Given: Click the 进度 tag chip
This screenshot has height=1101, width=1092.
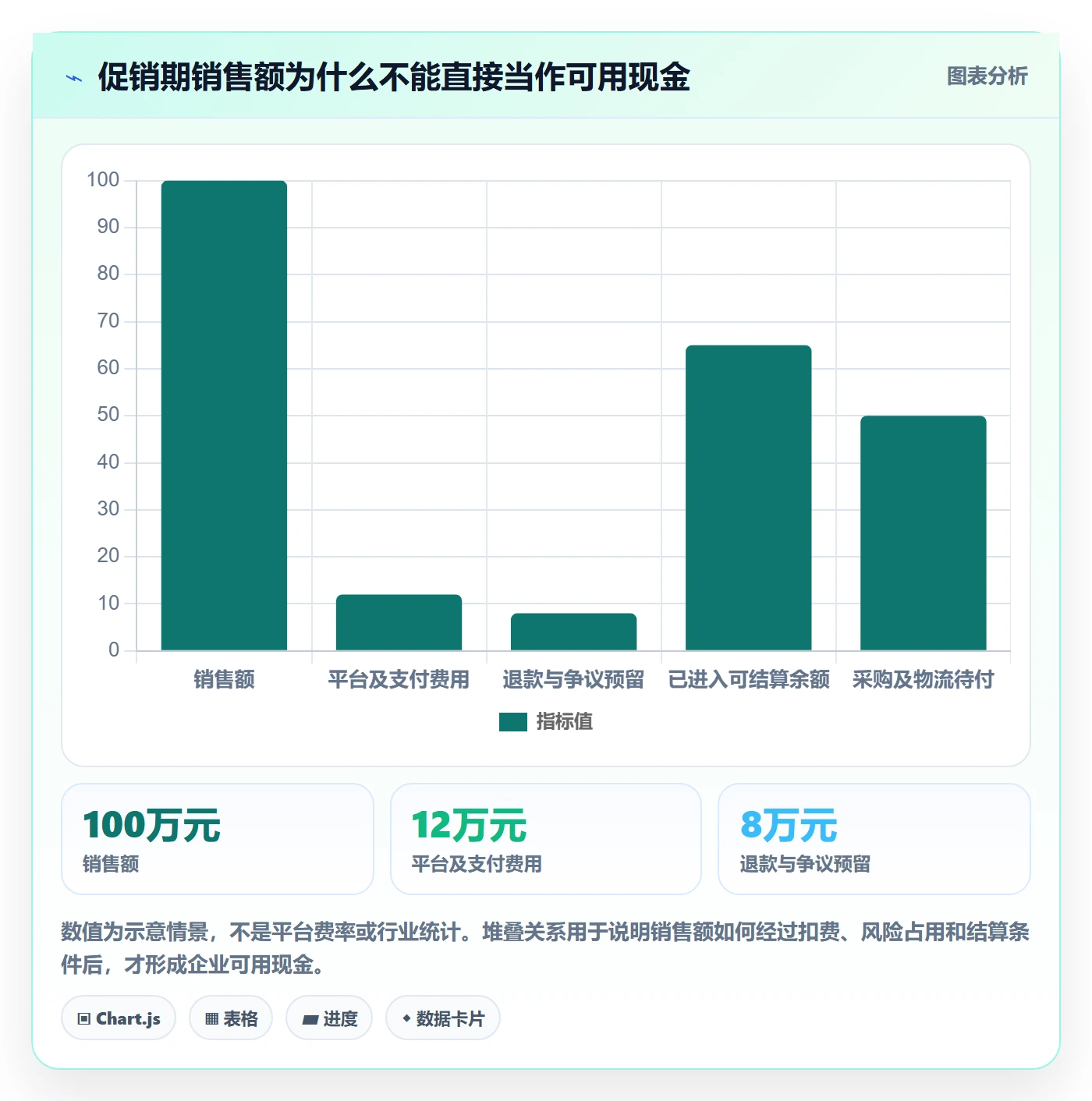Looking at the screenshot, I should pyautogui.click(x=329, y=1018).
